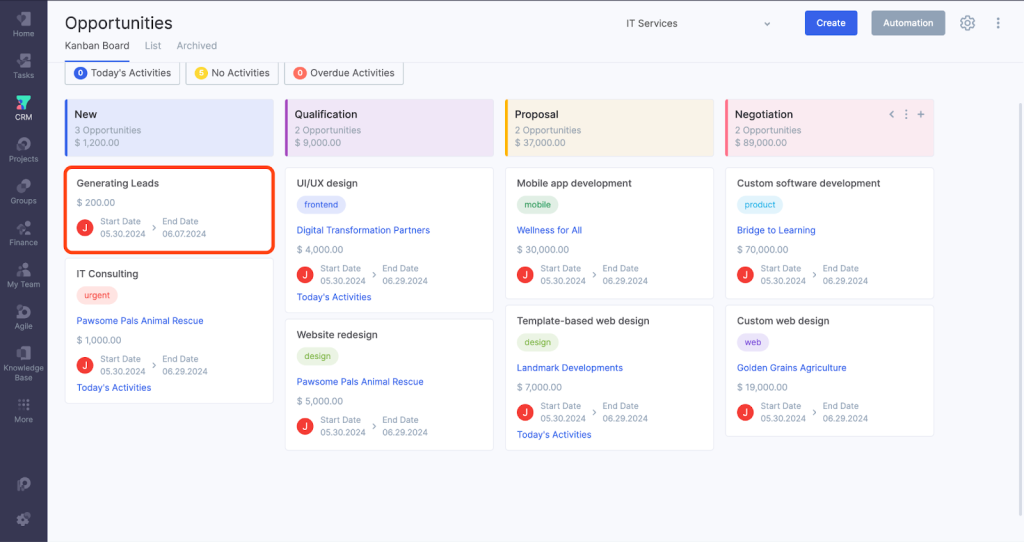Click the settings gear next to Automation

pos(967,23)
